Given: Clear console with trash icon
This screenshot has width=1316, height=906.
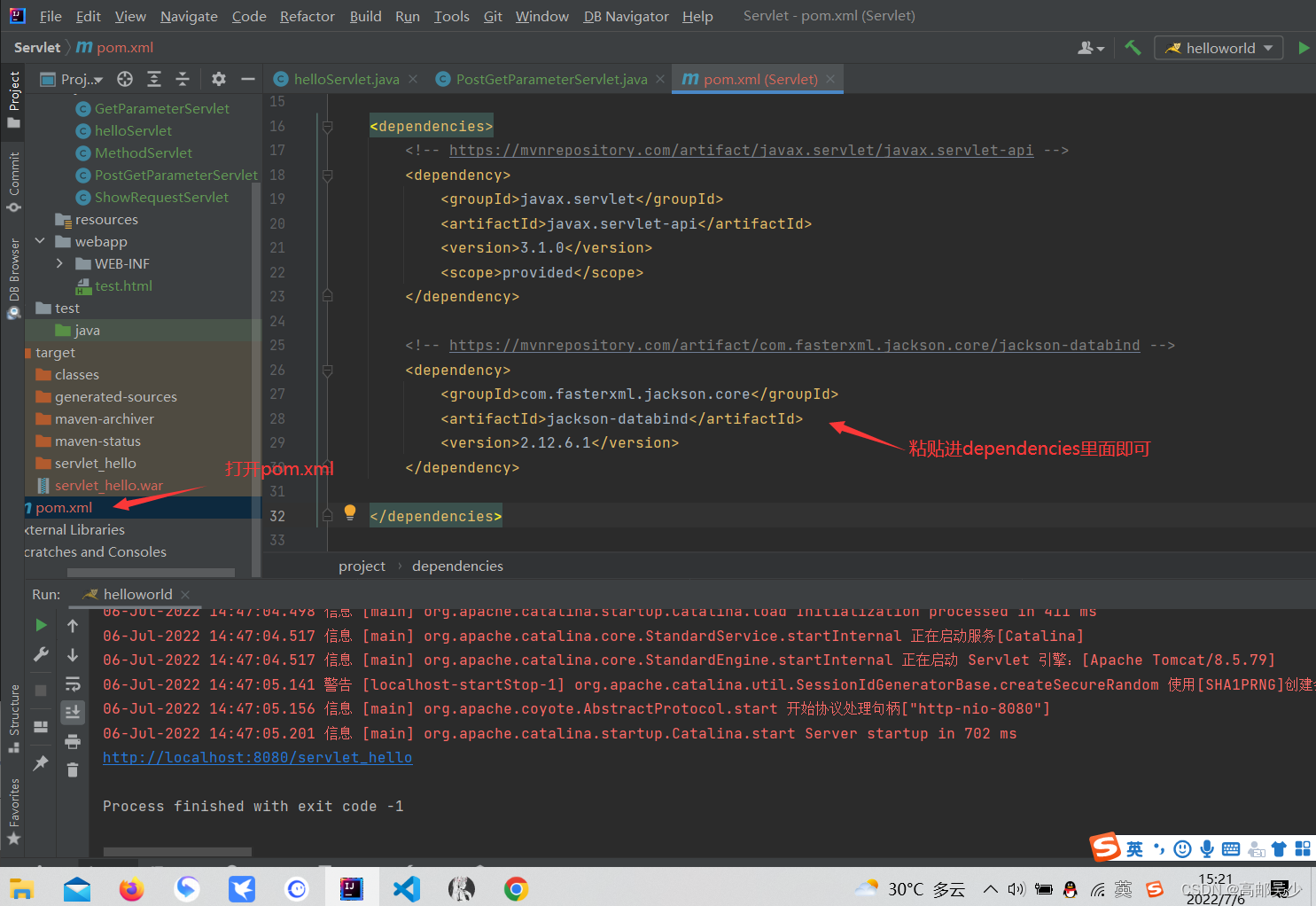Looking at the screenshot, I should (73, 769).
